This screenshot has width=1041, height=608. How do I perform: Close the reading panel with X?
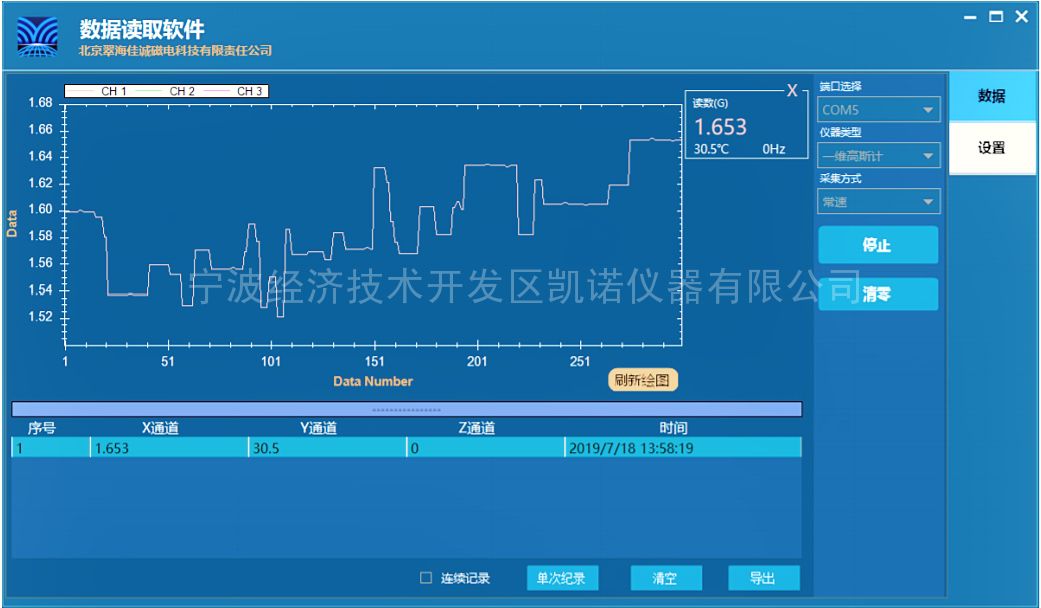(x=792, y=91)
